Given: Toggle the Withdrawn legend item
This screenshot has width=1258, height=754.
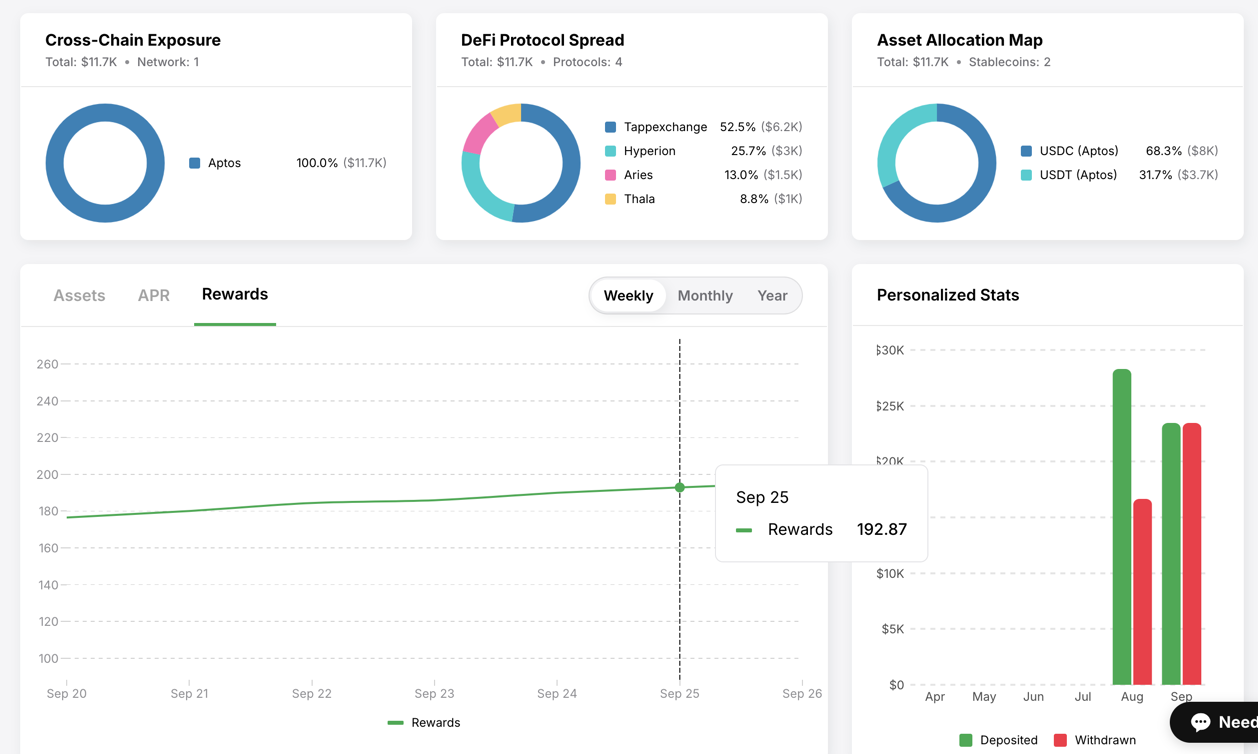Looking at the screenshot, I should coord(1095,740).
